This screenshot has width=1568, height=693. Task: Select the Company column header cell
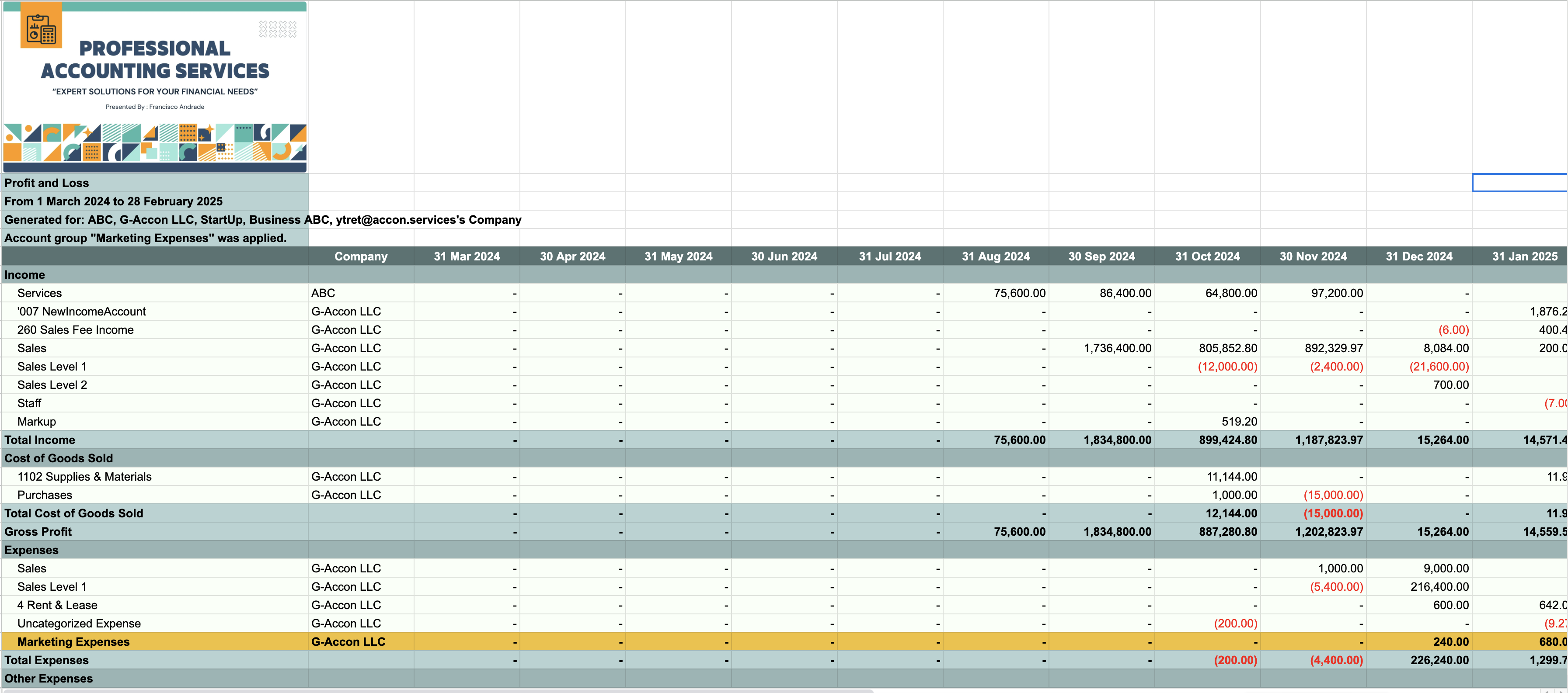pyautogui.click(x=360, y=256)
